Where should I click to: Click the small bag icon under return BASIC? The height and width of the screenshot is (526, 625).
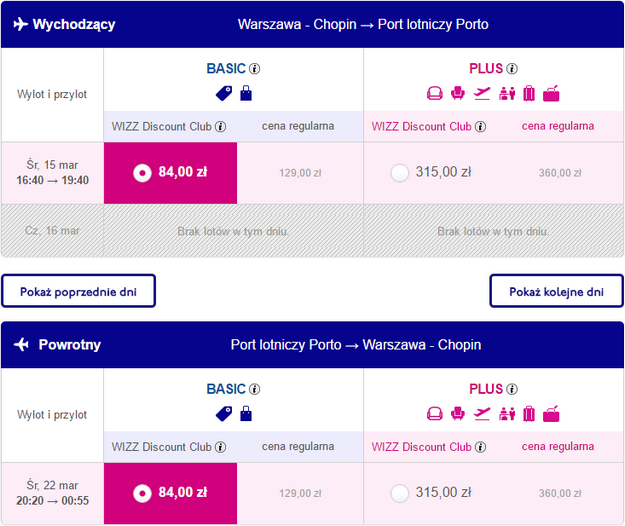coord(246,413)
